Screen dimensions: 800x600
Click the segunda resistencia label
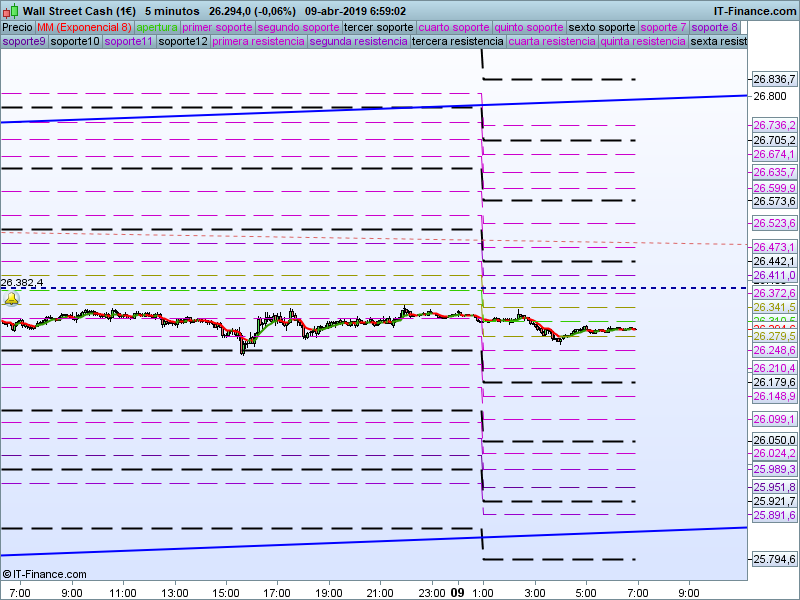click(358, 41)
